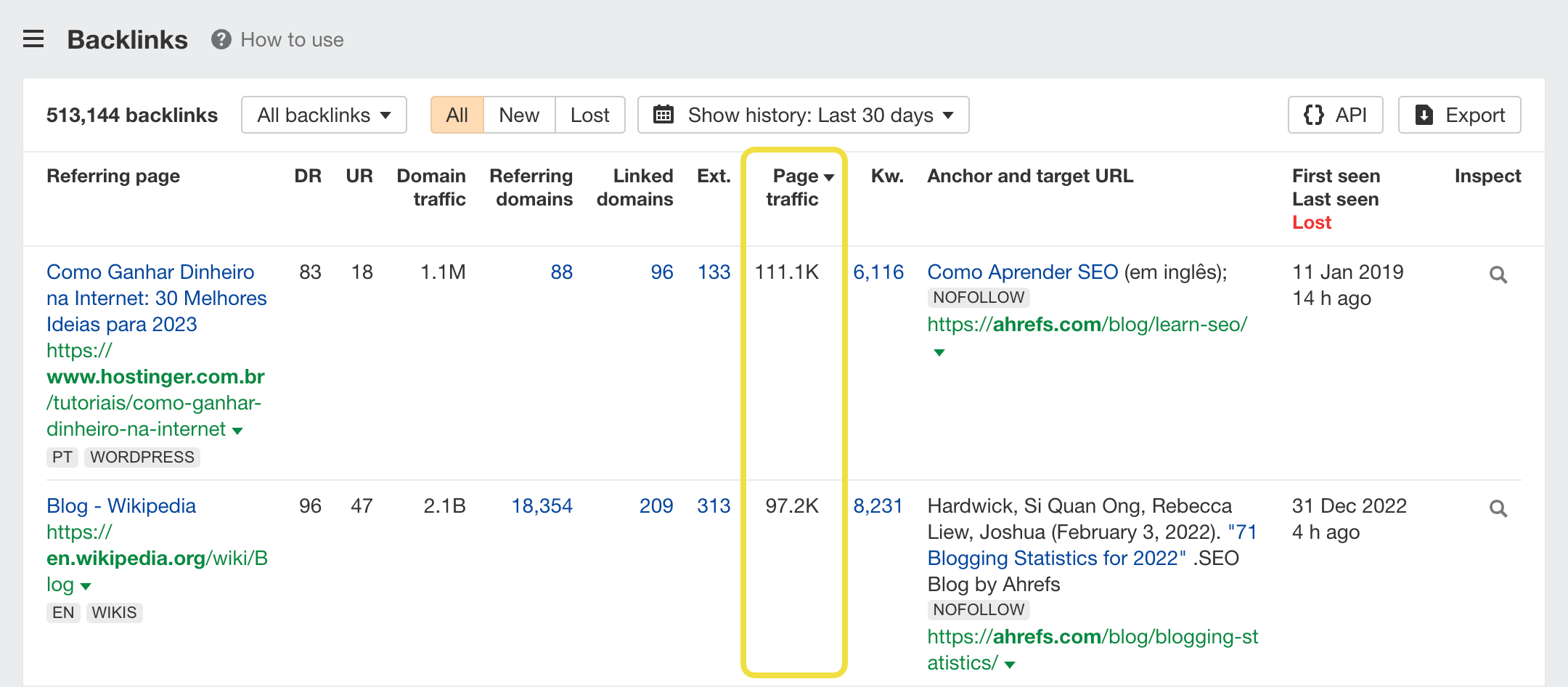Open Como Ganhar Dinheiro na Internet page link
Screen dimensions: 1568x687
156,298
